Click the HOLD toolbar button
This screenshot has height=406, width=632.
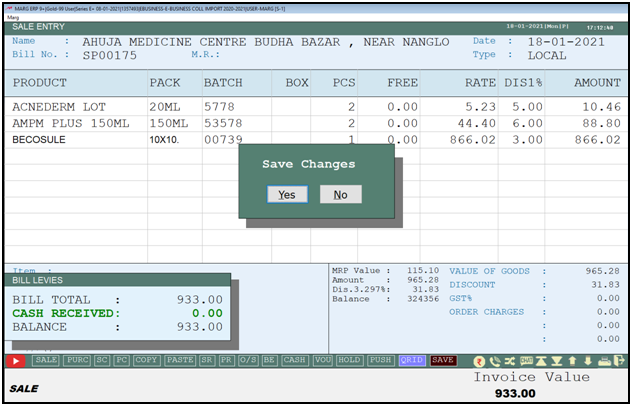click(349, 360)
